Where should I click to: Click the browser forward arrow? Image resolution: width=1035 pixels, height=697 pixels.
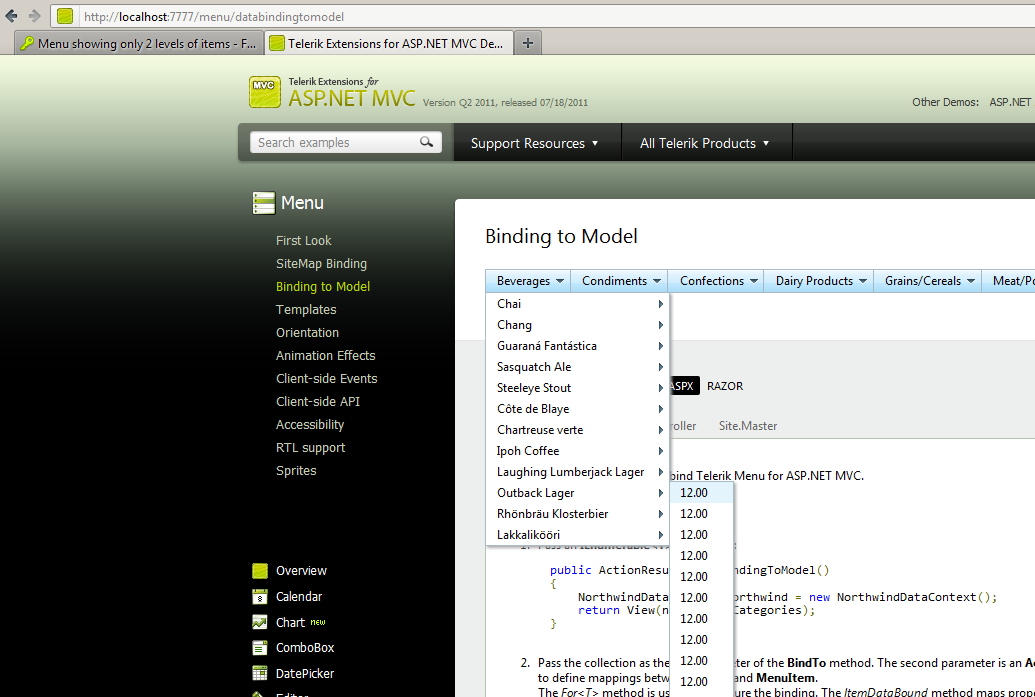click(34, 16)
